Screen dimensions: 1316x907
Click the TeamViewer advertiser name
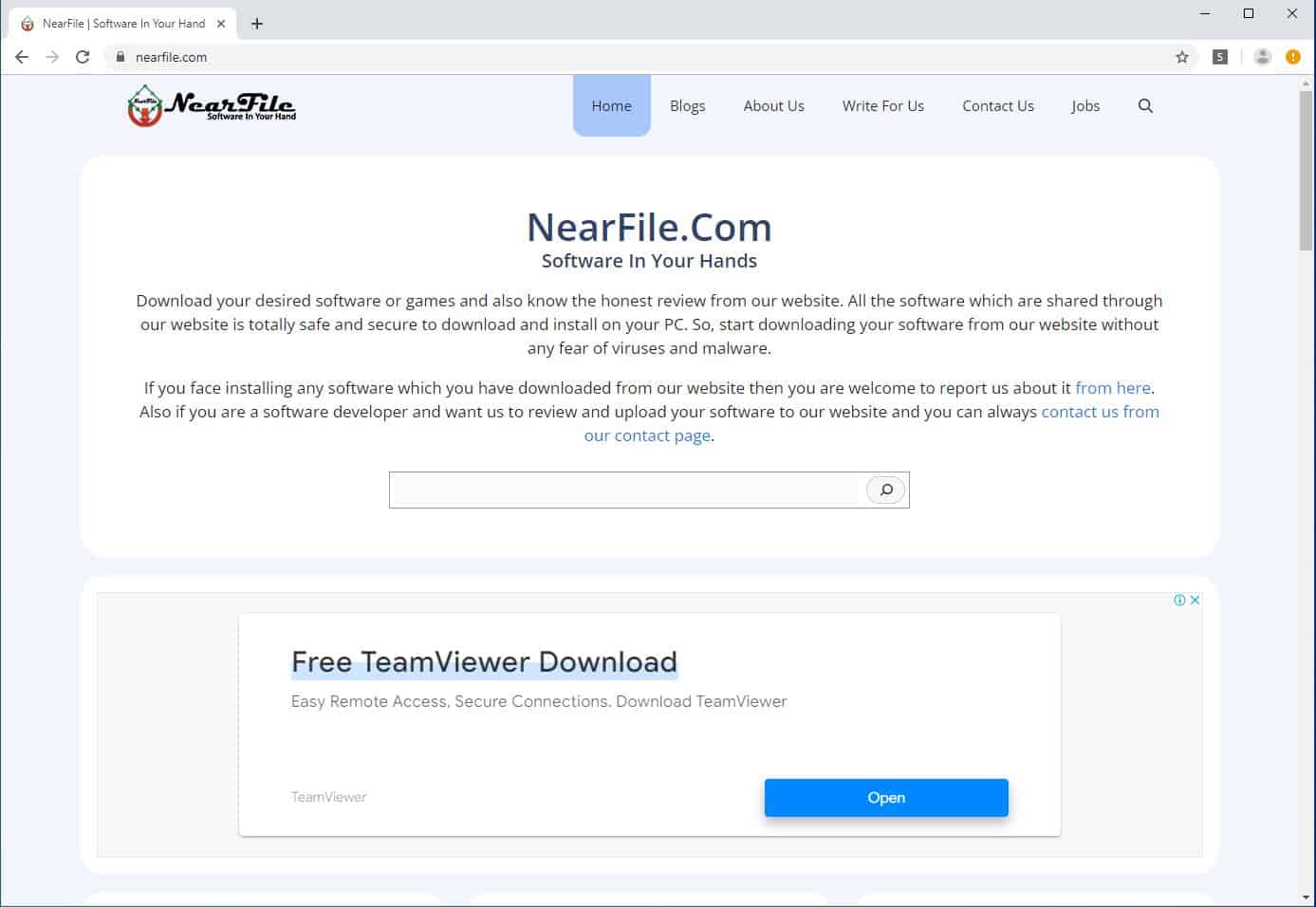pos(328,797)
